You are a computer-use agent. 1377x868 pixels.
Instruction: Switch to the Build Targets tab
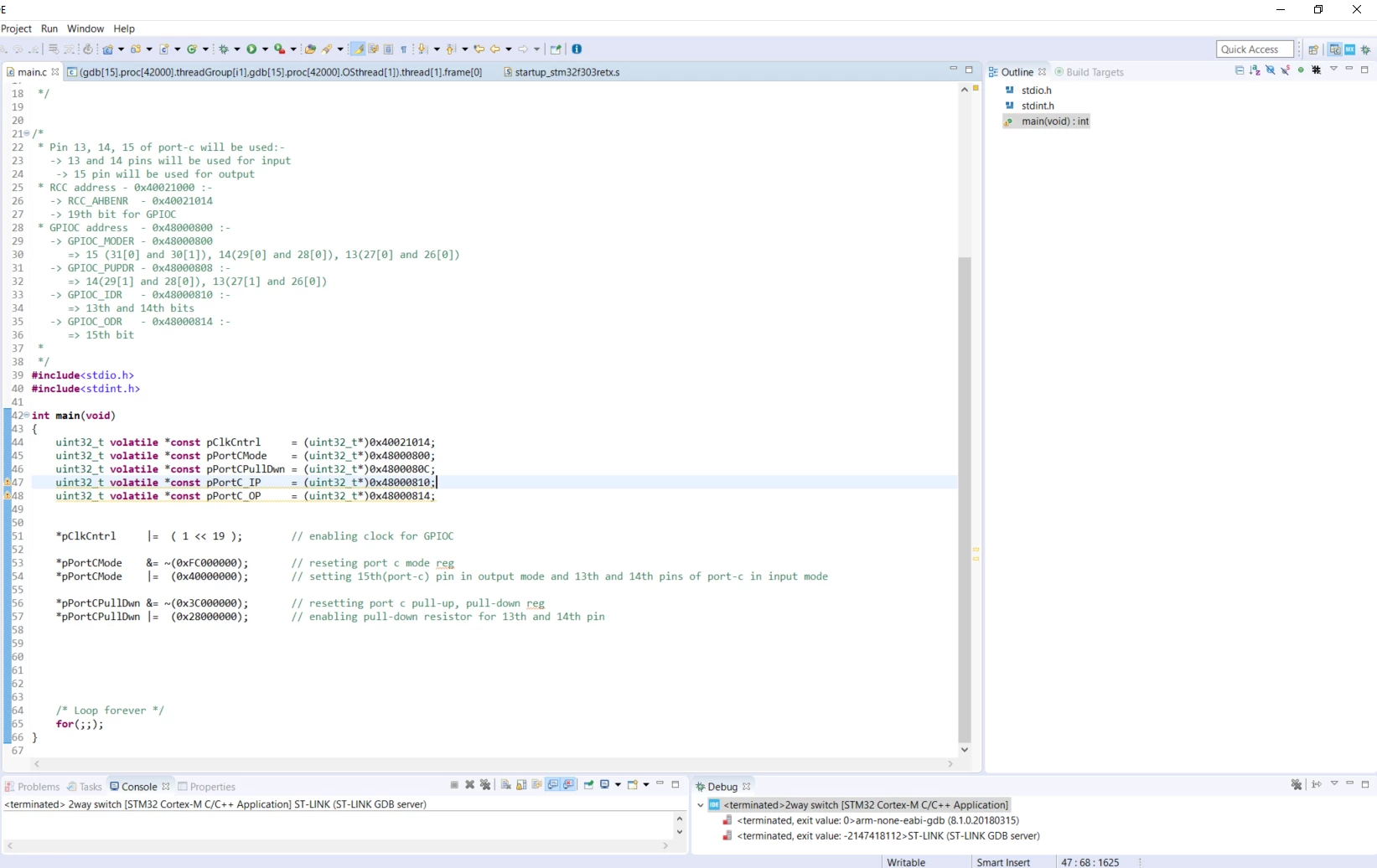coord(1089,72)
